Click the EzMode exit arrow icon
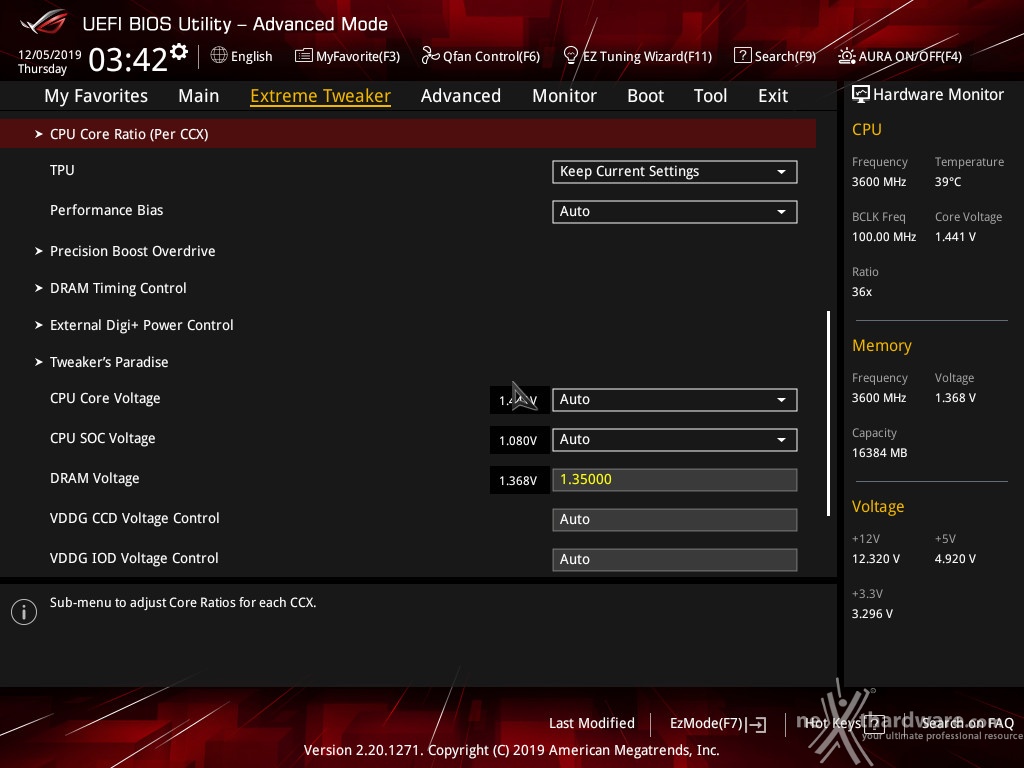Screen dimensions: 1024x768 758,724
